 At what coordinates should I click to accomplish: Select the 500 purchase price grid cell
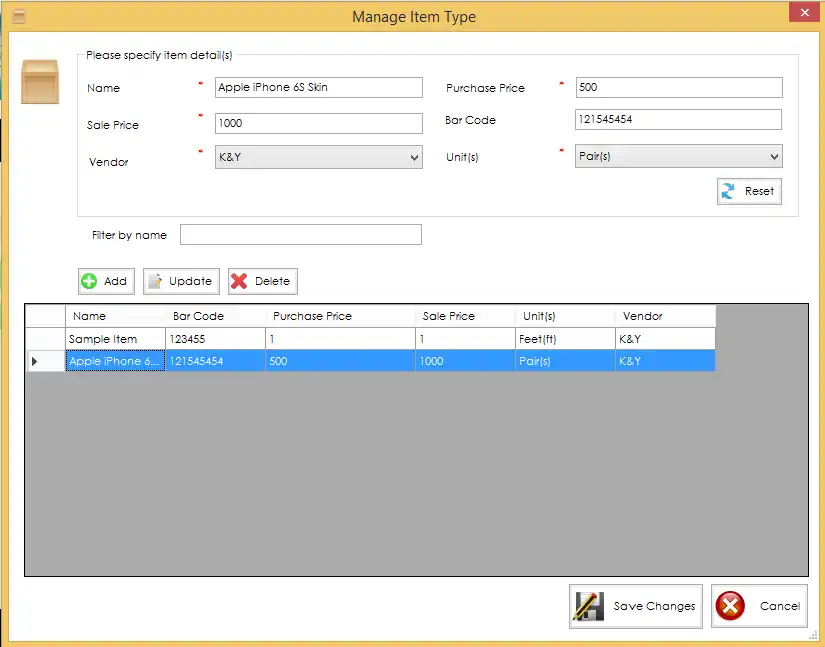[x=340, y=361]
